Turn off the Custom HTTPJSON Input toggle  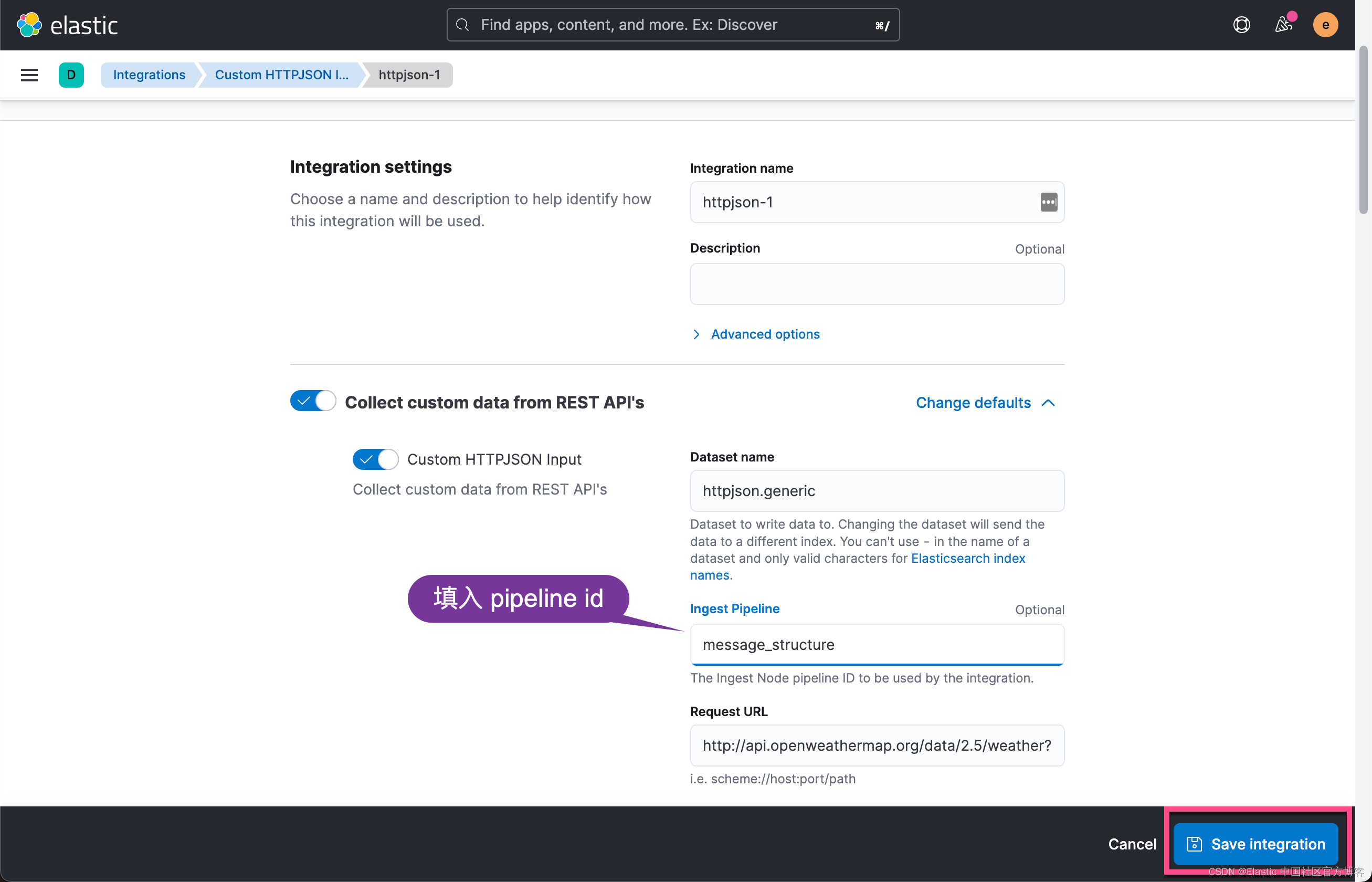point(375,459)
